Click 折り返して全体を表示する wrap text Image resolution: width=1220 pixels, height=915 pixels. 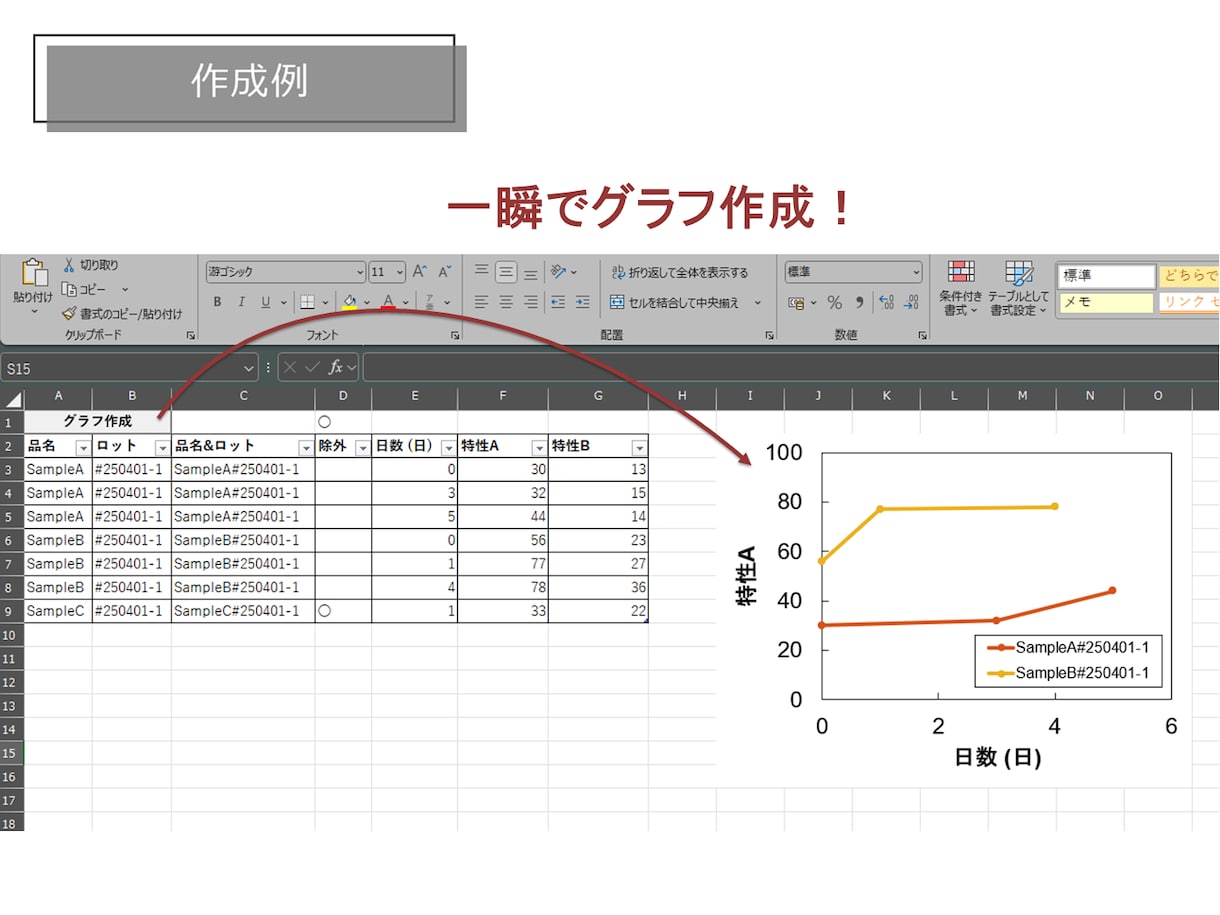(680, 272)
